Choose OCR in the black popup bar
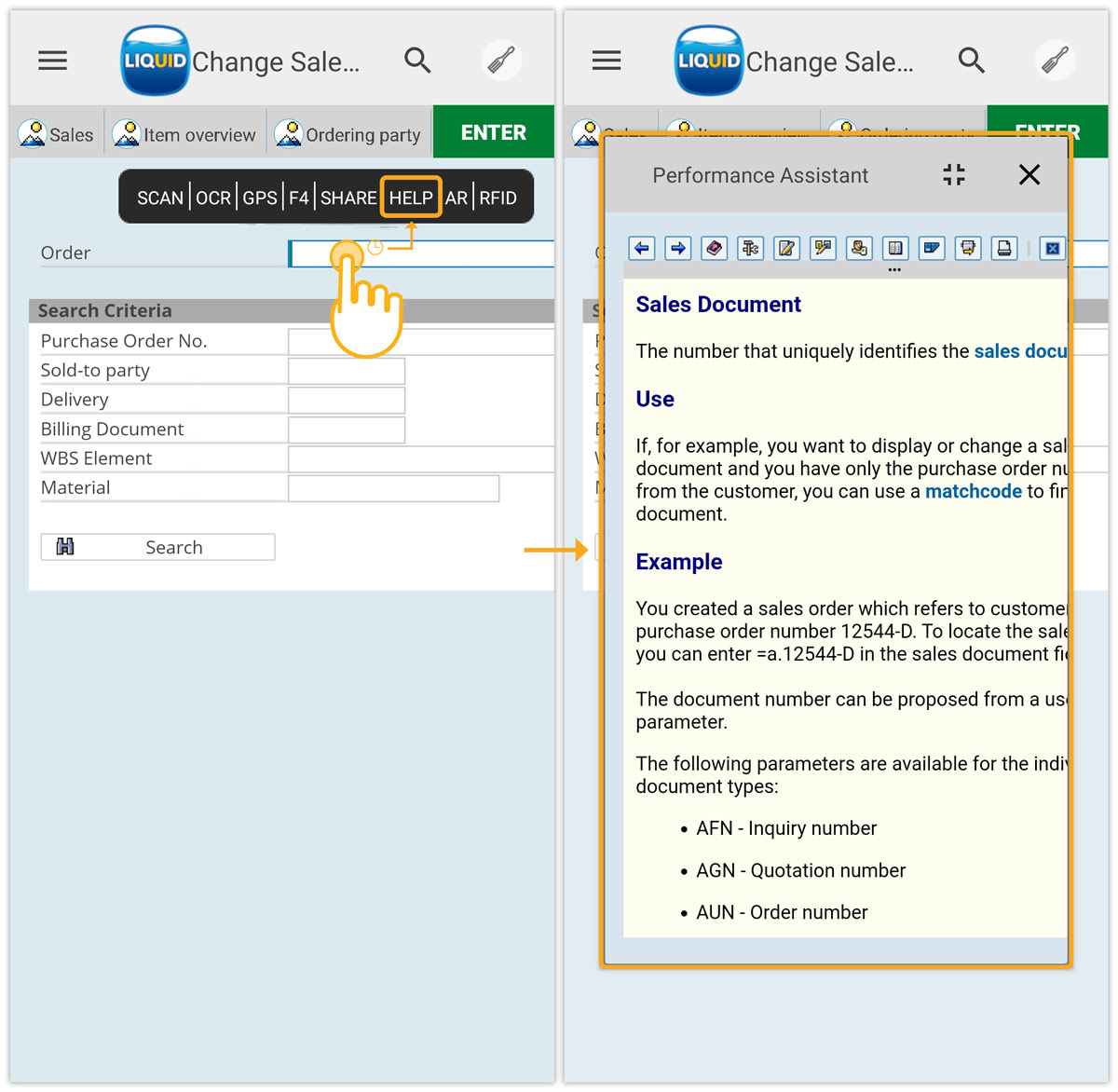The image size is (1118, 1092). (213, 198)
